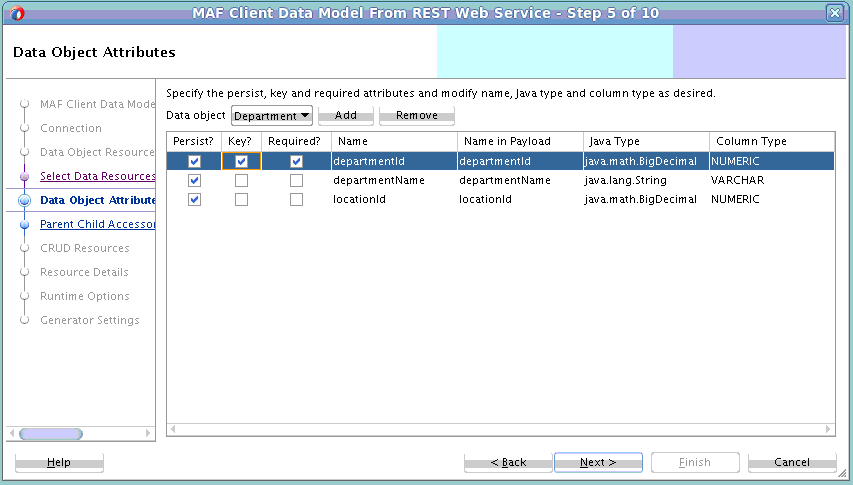Image resolution: width=853 pixels, height=485 pixels.
Task: Click the VARCHAR column type cell
Action: (772, 181)
